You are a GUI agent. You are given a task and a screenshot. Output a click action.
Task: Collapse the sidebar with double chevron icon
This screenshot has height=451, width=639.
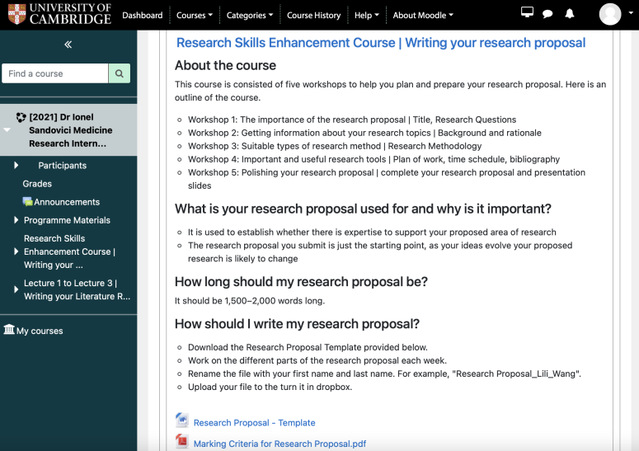click(68, 45)
